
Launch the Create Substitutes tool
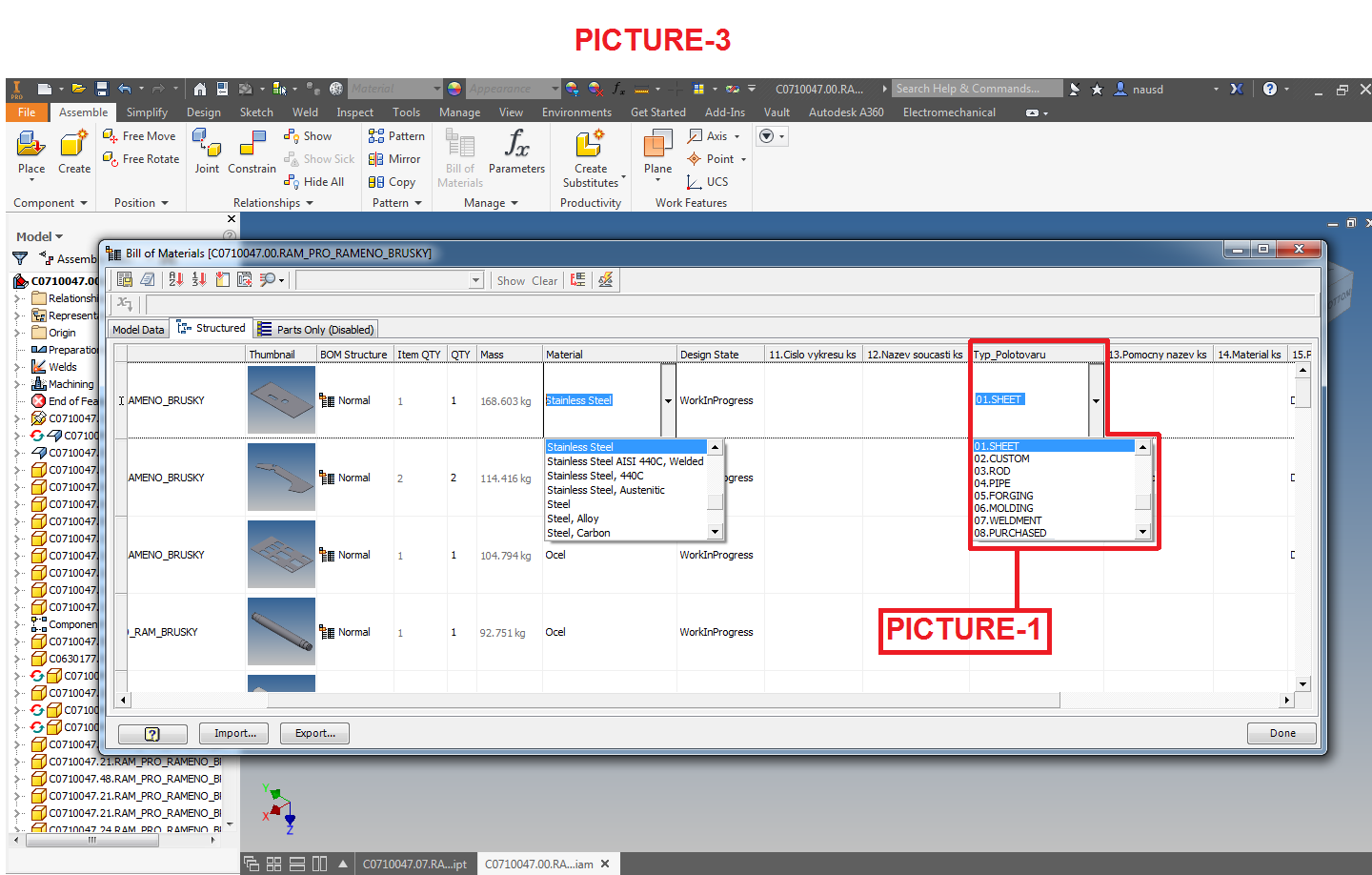click(591, 158)
